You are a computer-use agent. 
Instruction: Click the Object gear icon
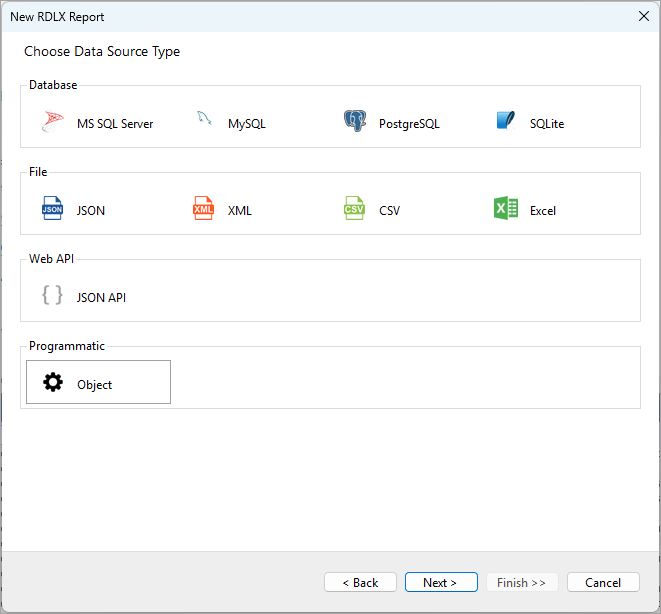coord(53,382)
